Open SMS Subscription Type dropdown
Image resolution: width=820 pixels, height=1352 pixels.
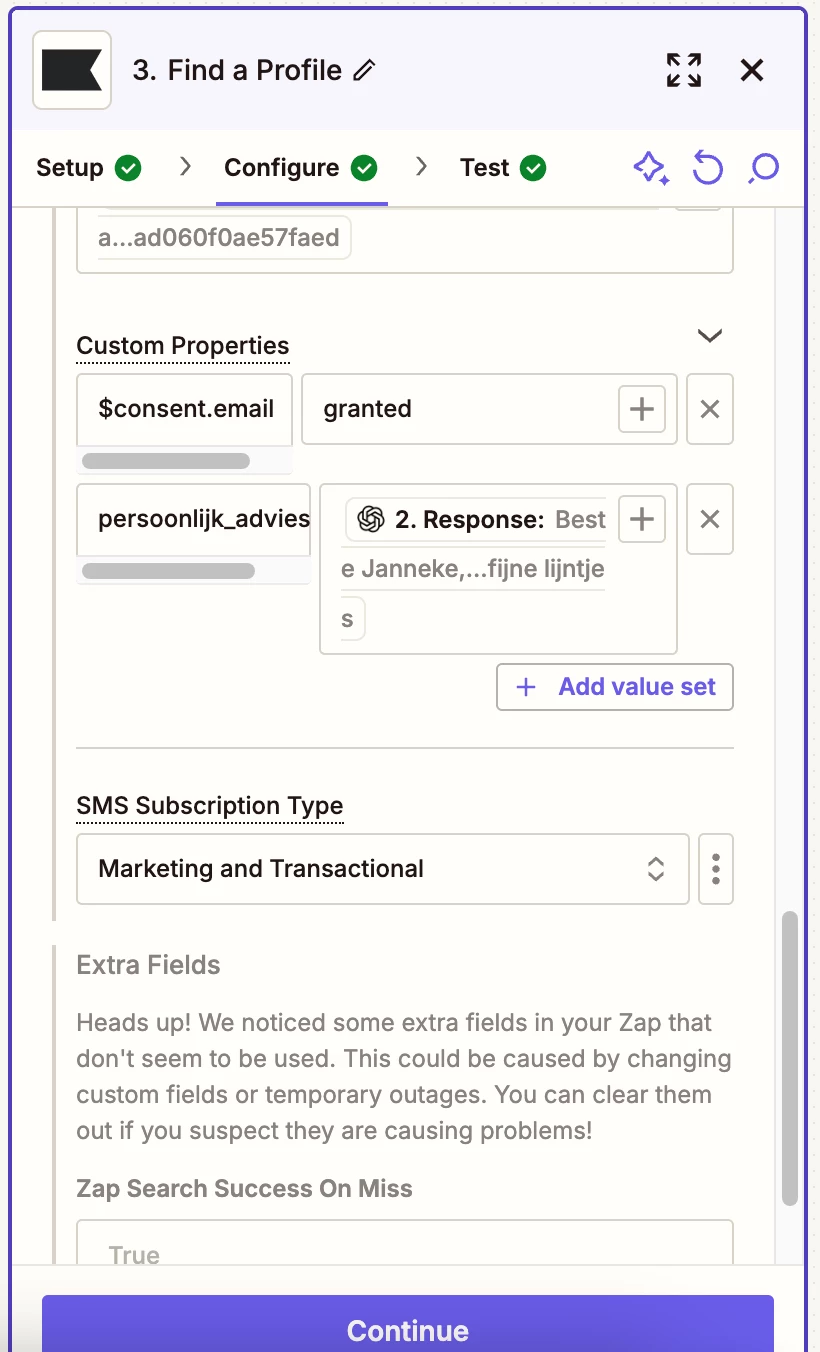click(x=383, y=869)
